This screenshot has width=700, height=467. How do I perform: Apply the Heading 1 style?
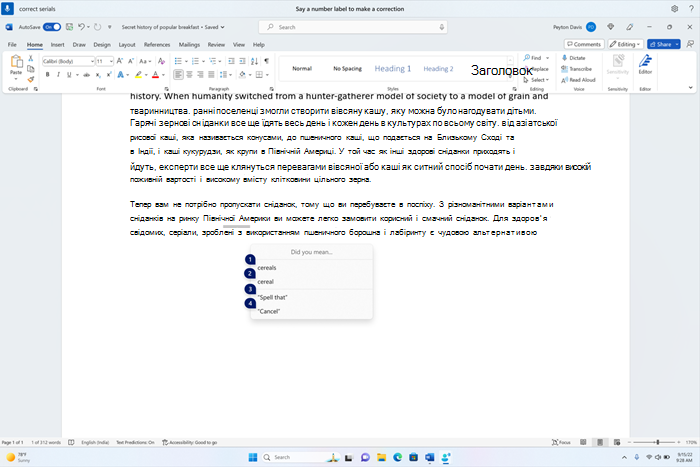point(392,69)
